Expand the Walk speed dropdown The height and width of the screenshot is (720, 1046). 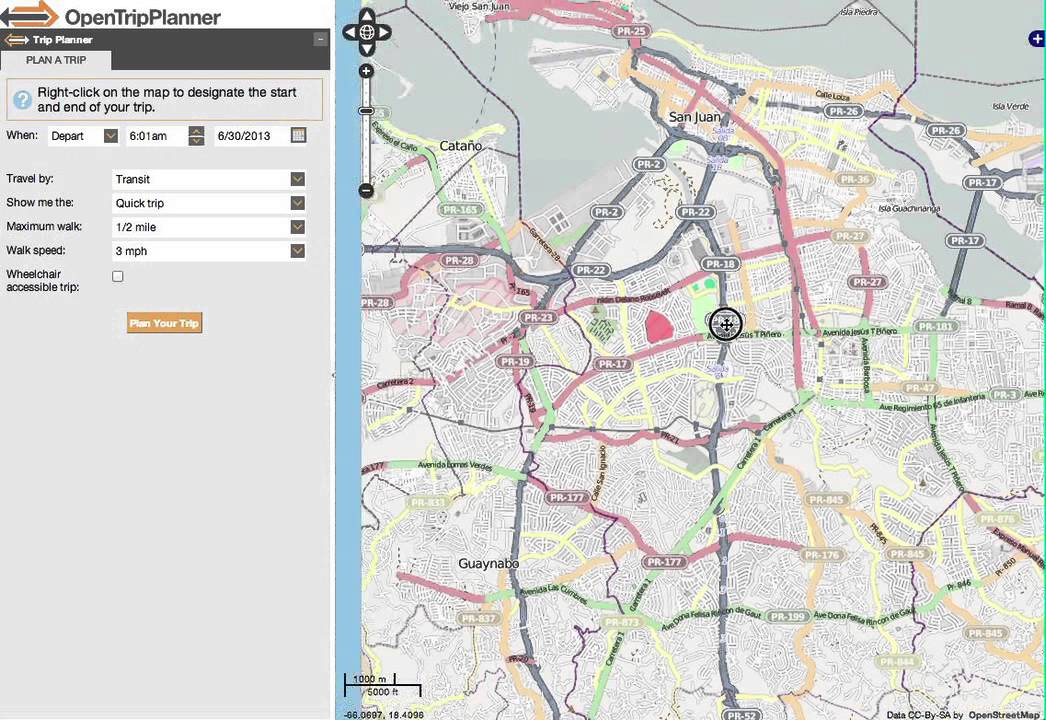(298, 251)
